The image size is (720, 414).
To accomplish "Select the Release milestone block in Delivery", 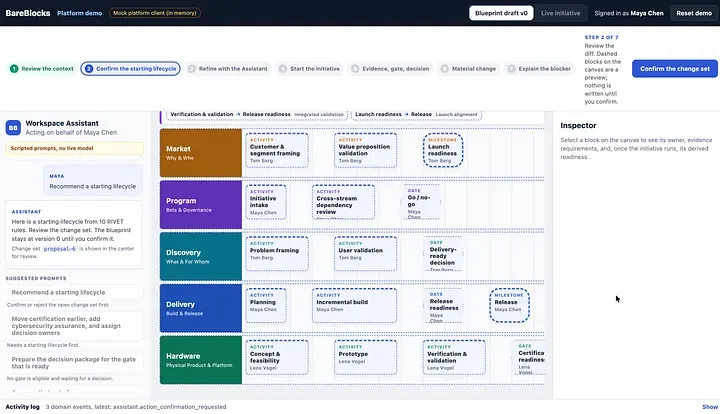I will point(509,305).
